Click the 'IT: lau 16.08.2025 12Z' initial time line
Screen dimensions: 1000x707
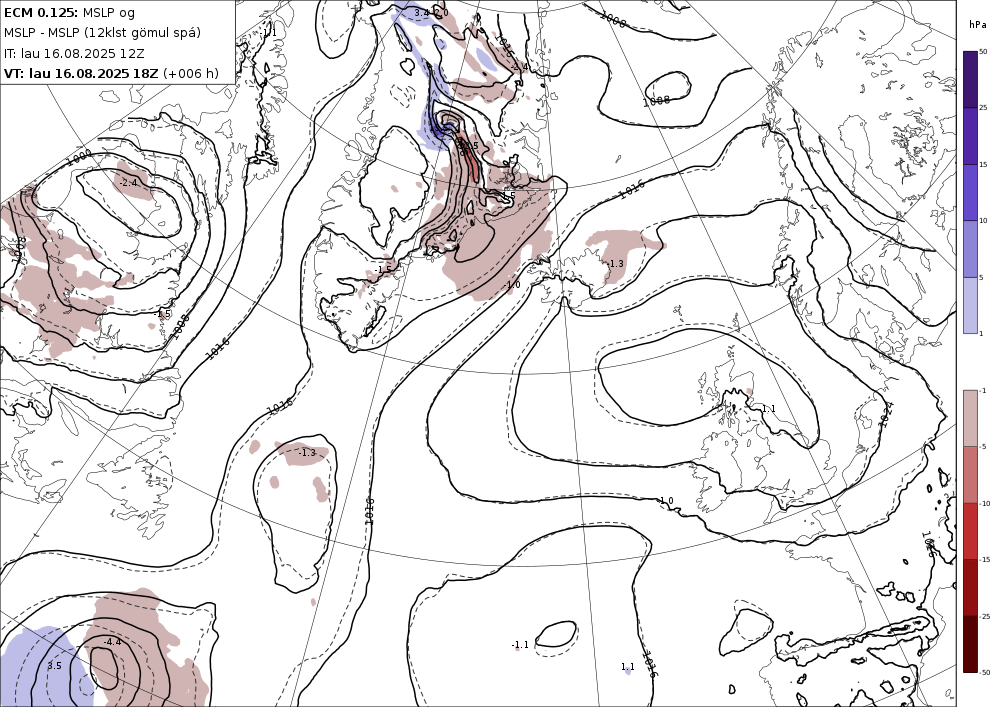(76, 53)
